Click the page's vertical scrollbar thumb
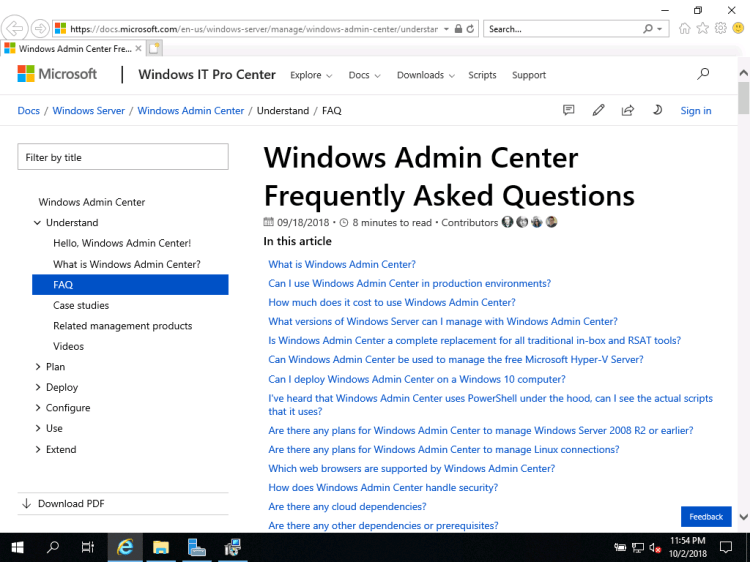 tap(743, 100)
